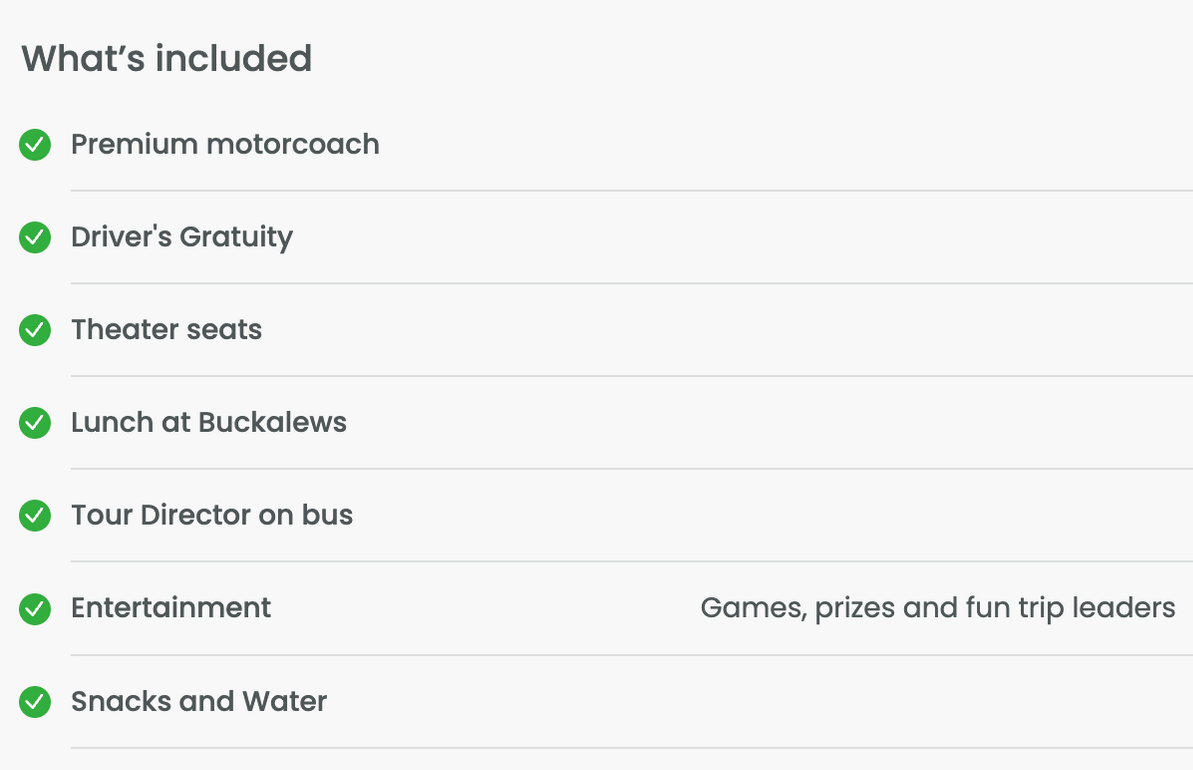The width and height of the screenshot is (1193, 770).
Task: Click the separator beneath Tour Director on bus
Action: [x=631, y=562]
